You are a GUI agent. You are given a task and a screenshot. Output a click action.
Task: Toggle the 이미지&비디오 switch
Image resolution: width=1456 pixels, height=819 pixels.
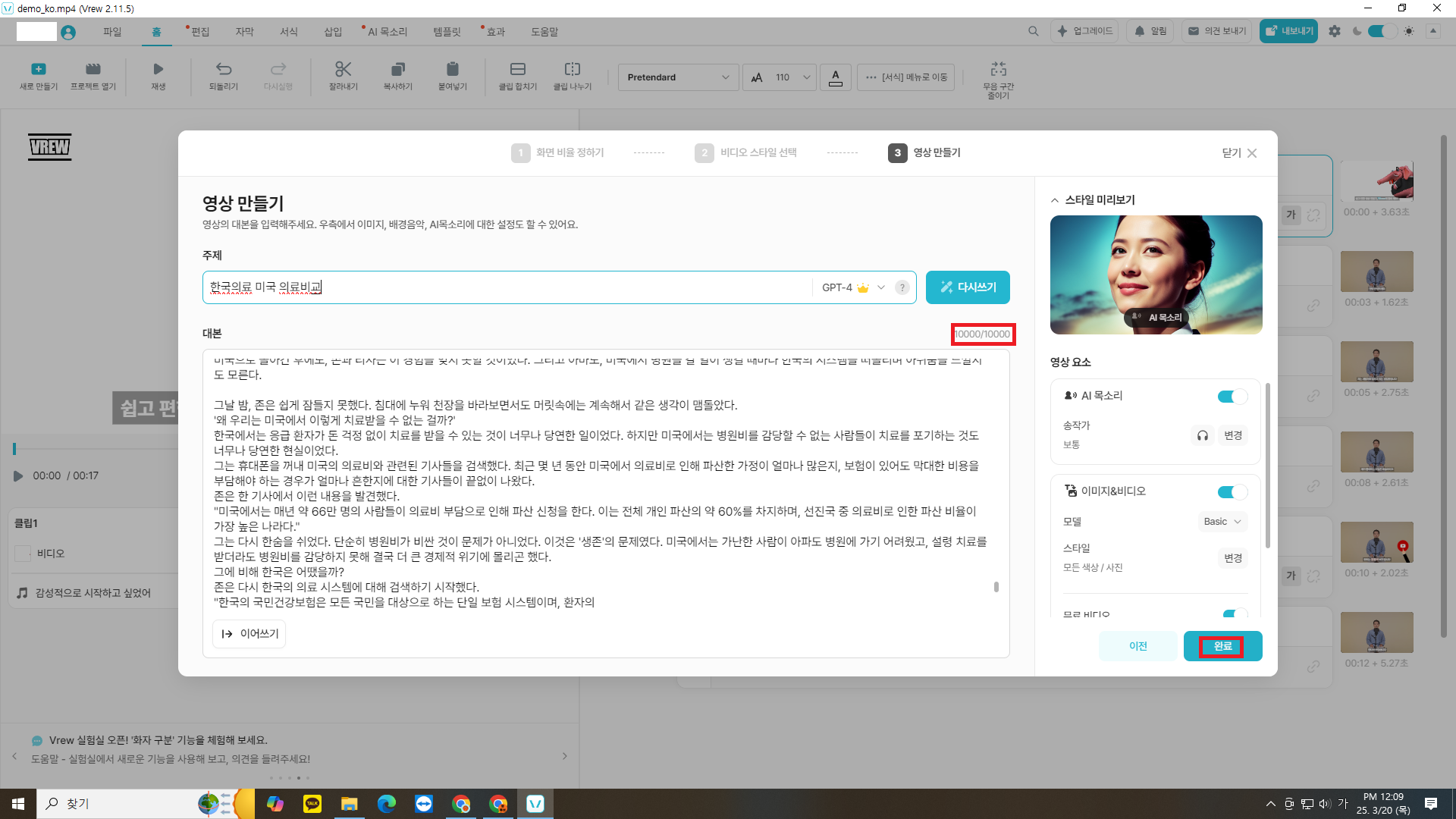tap(1232, 492)
